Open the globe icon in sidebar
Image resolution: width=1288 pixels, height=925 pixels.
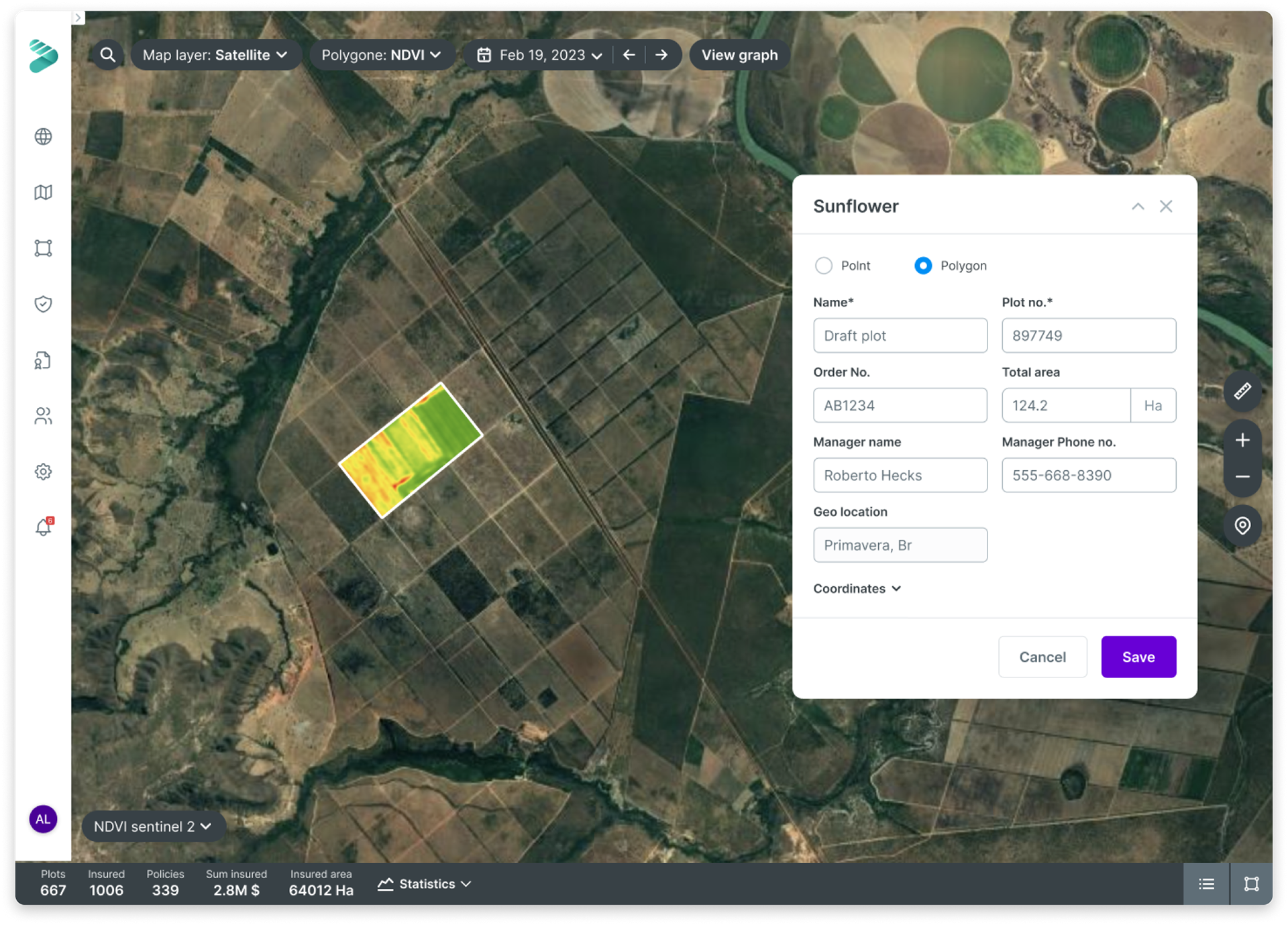pyautogui.click(x=43, y=137)
